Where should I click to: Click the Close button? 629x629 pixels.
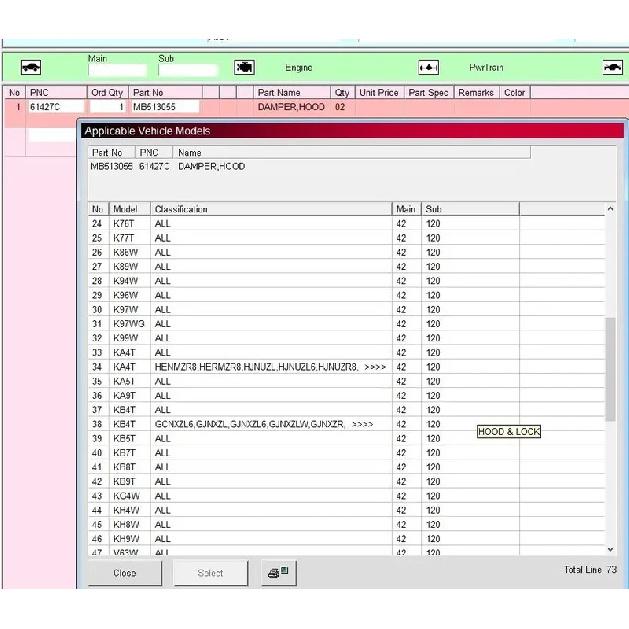pyautogui.click(x=125, y=573)
